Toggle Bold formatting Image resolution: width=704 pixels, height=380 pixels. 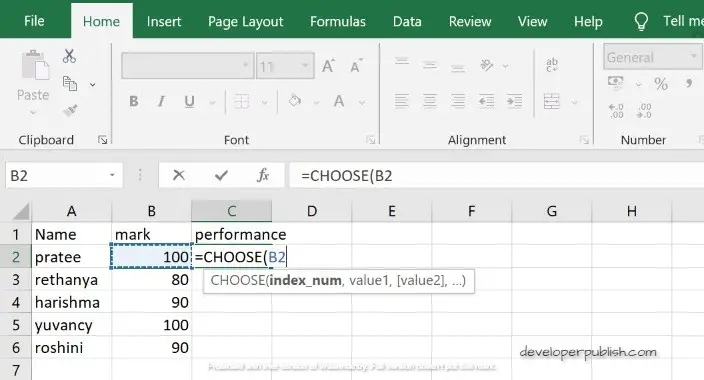133,102
